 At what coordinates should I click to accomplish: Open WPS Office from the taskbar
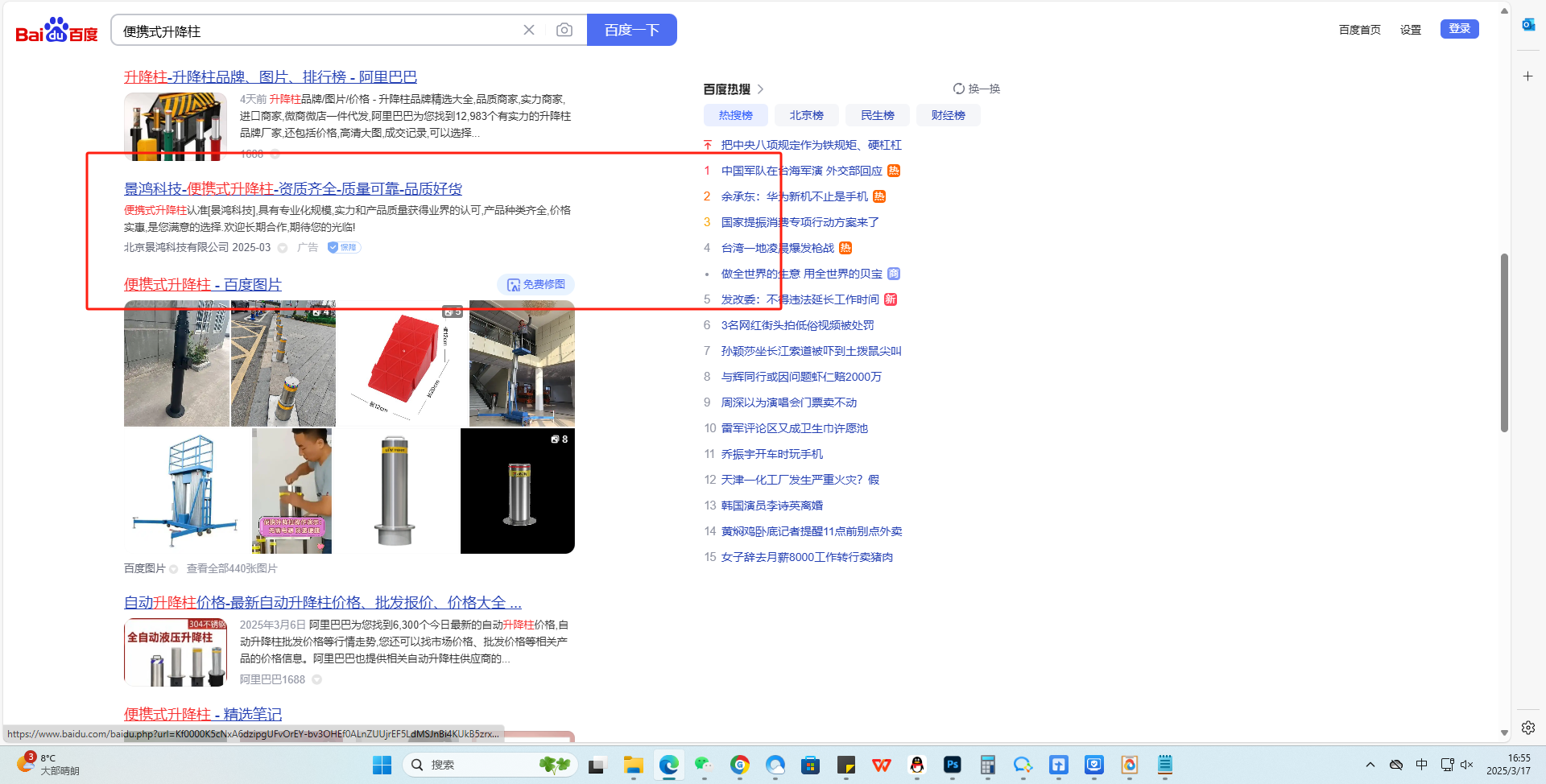(x=882, y=765)
